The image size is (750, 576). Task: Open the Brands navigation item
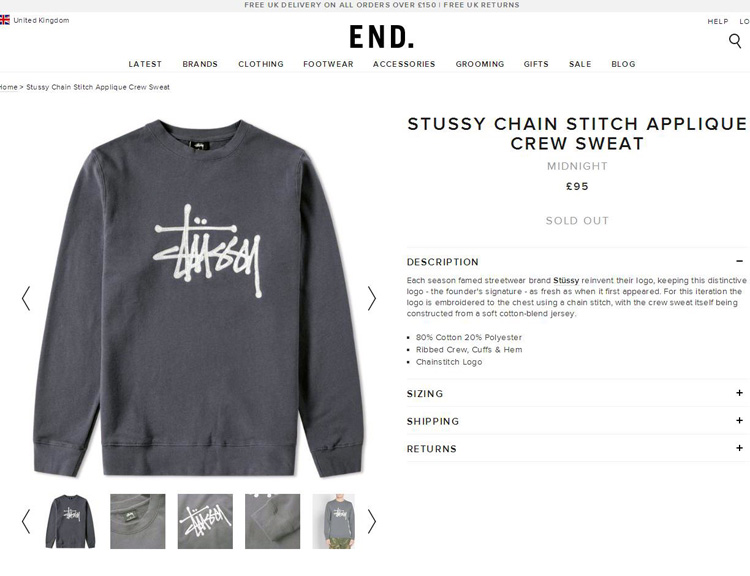(200, 64)
